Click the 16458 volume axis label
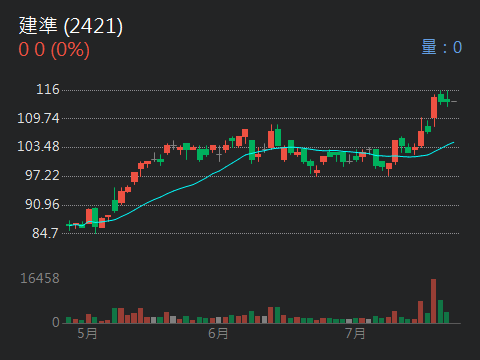The height and width of the screenshot is (360, 480). pyautogui.click(x=40, y=278)
